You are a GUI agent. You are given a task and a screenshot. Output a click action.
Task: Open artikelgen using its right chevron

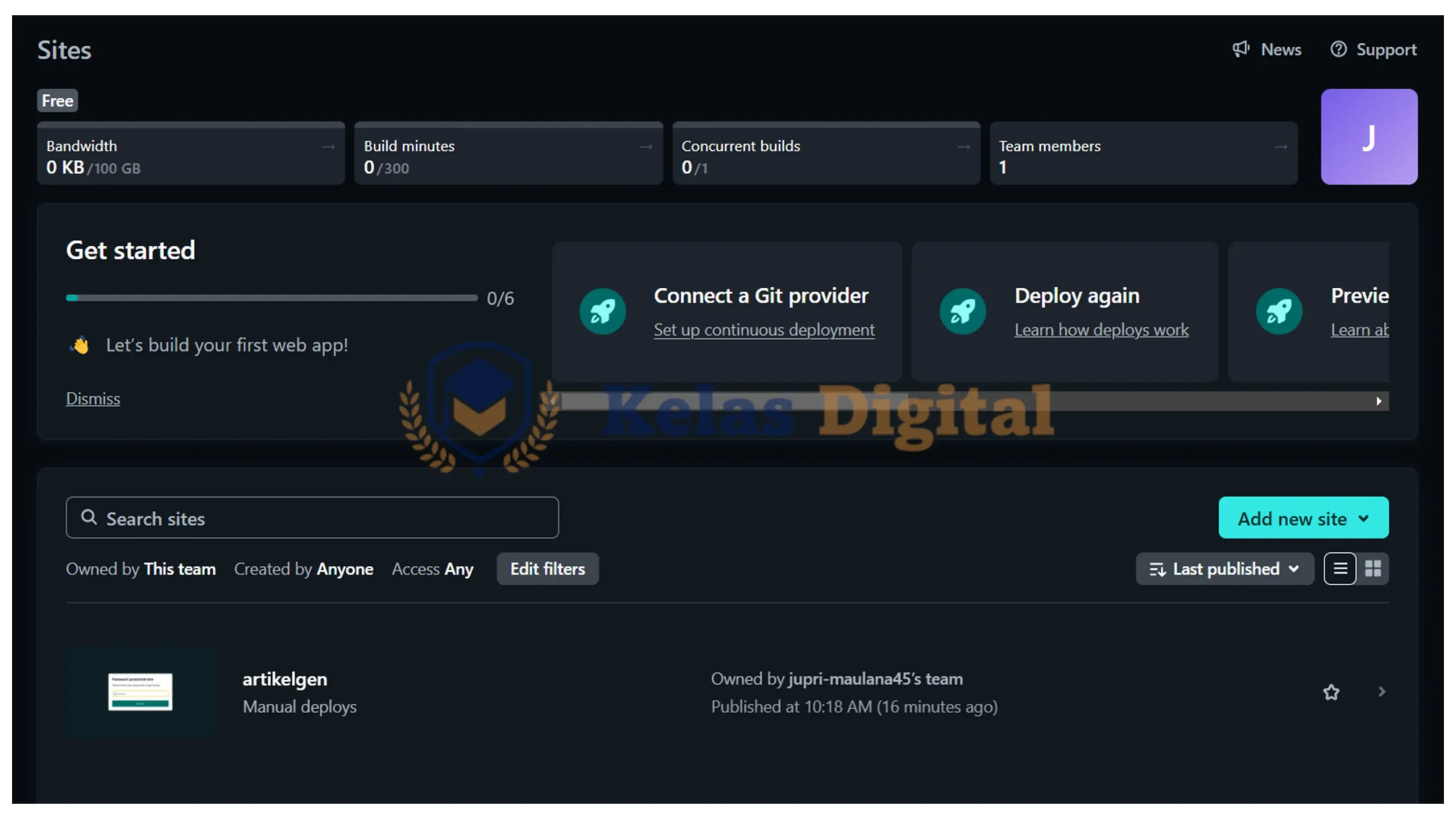pos(1382,692)
